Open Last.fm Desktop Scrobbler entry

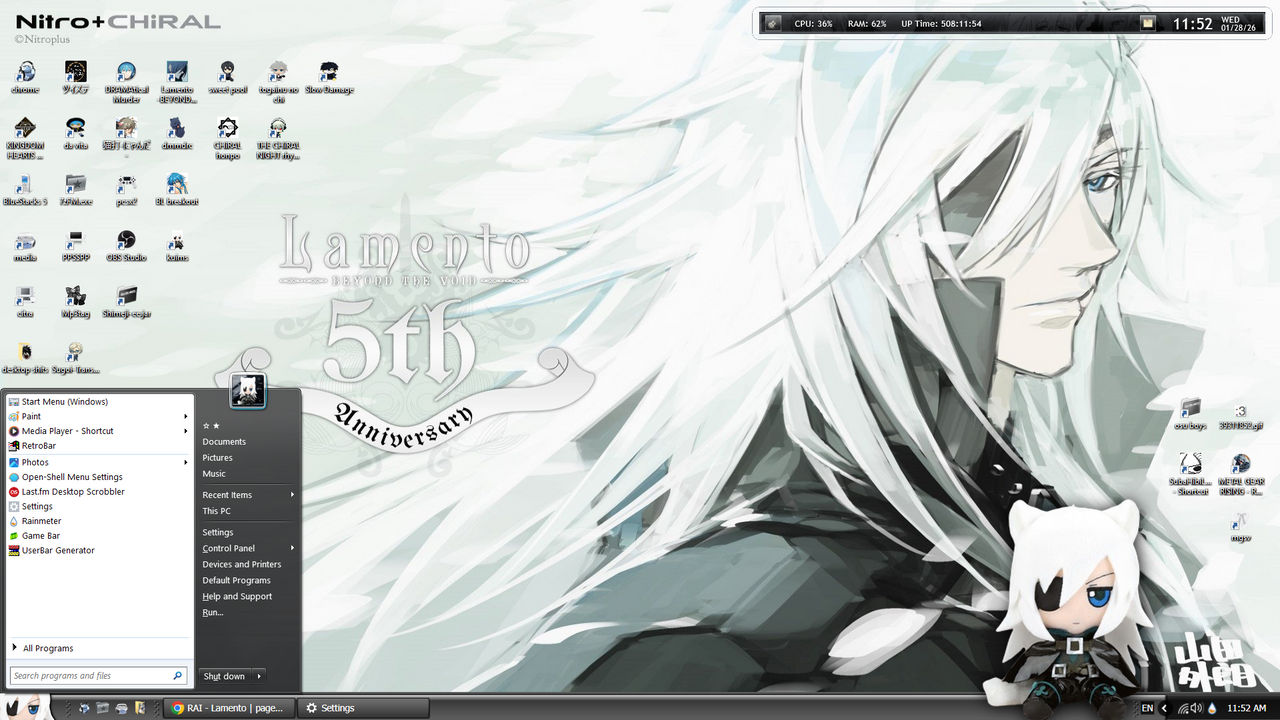click(x=98, y=492)
